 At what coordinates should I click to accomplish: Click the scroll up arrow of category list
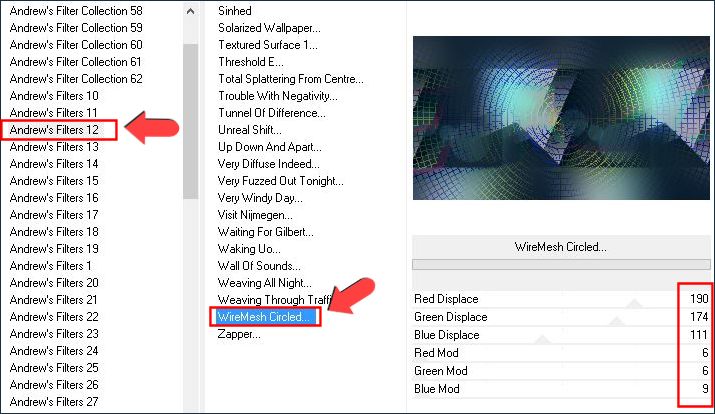(x=190, y=10)
